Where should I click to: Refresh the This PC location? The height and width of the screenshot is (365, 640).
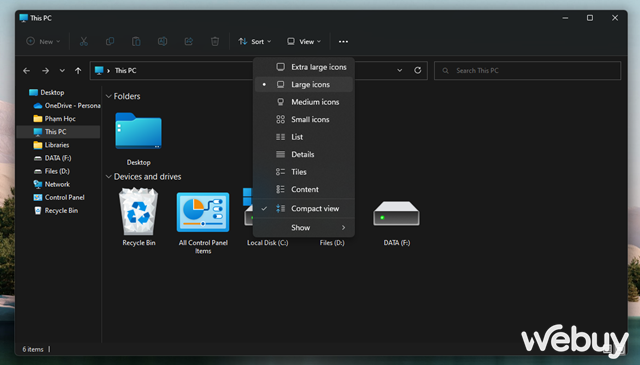click(418, 70)
